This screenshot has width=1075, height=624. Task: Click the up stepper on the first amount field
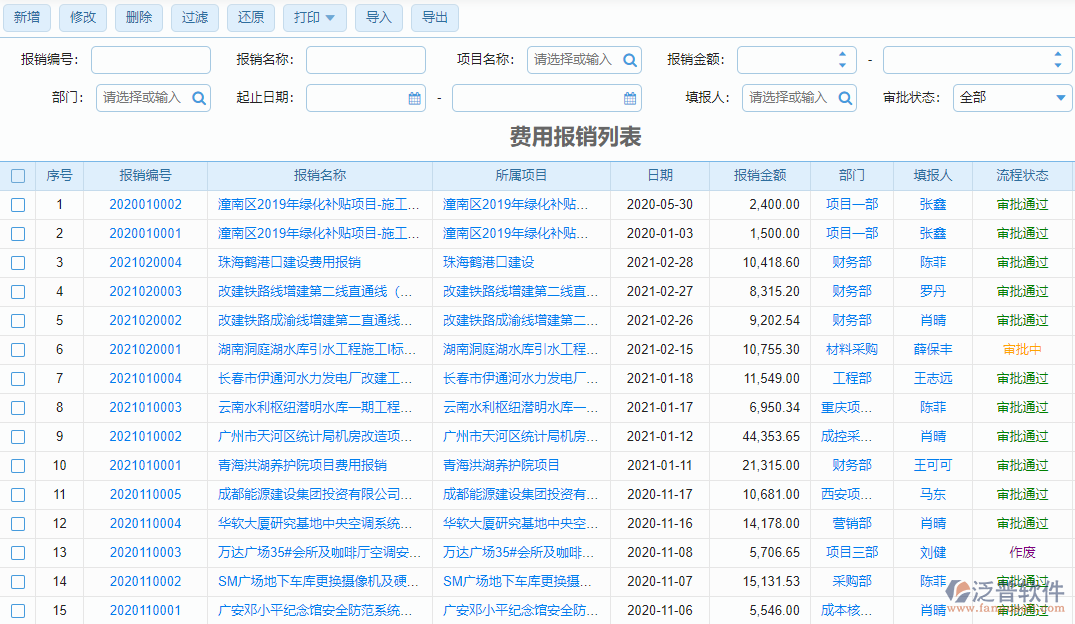pos(841,53)
